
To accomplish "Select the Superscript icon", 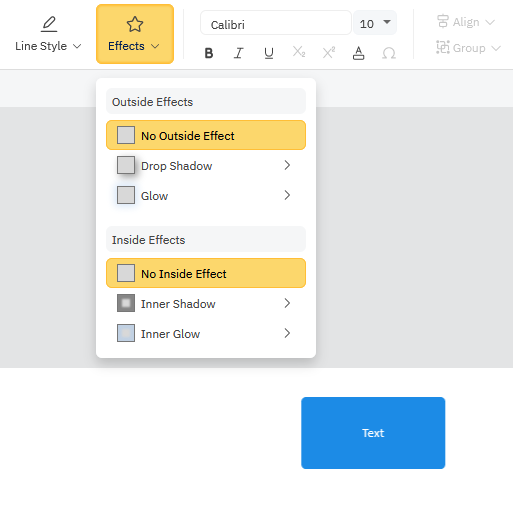I will coord(329,53).
